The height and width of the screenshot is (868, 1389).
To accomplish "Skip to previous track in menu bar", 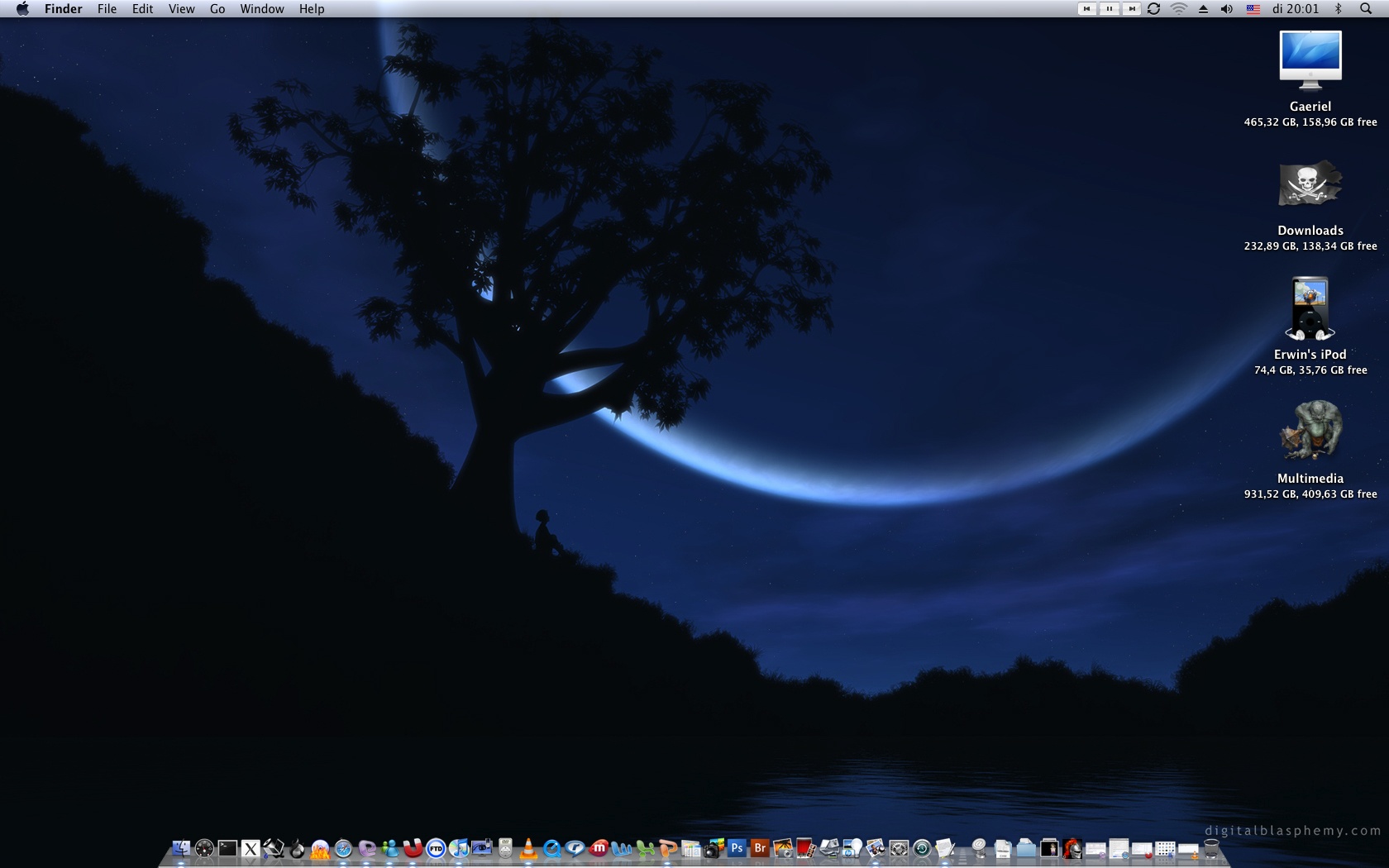I will (1086, 9).
